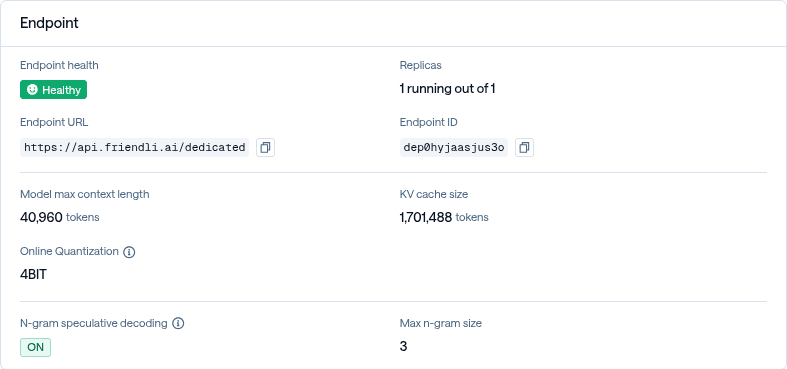Click the Model max context length label
This screenshot has height=369, width=787.
(85, 194)
